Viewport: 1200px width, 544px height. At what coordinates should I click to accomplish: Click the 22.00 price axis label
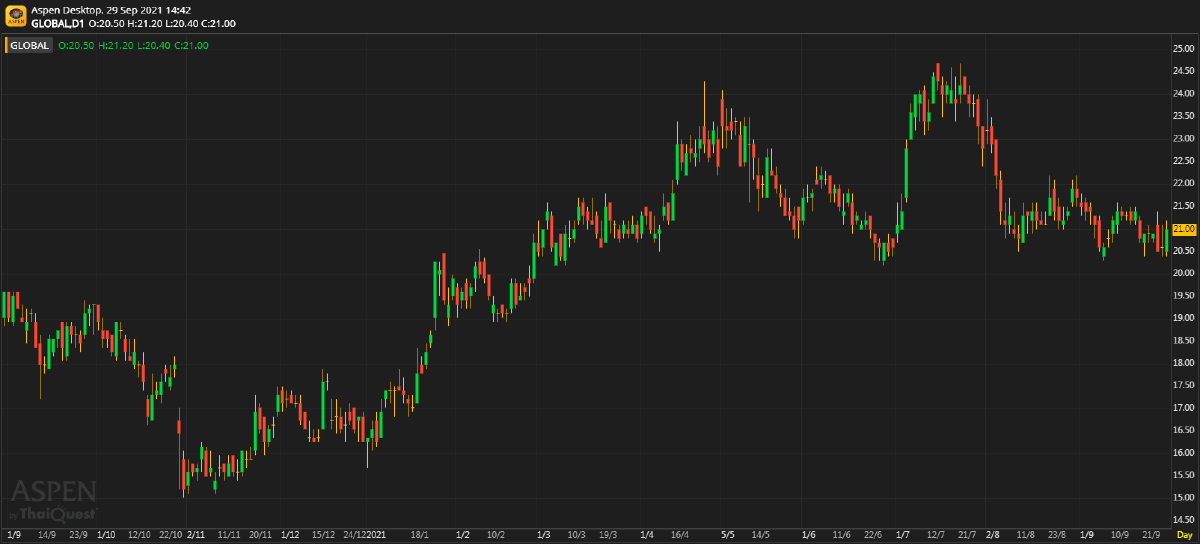(x=1184, y=183)
